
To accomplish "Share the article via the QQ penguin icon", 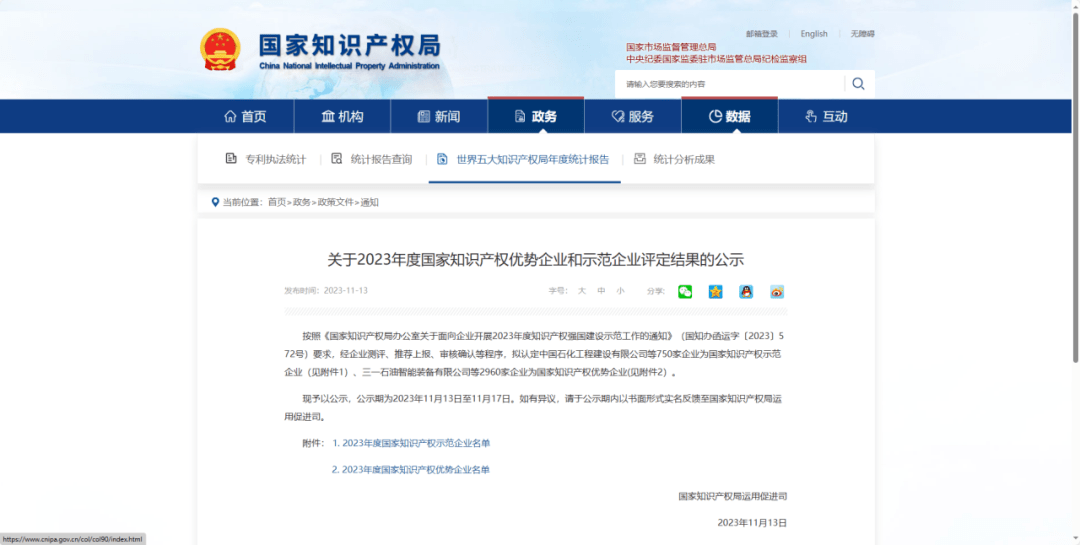I will point(746,291).
